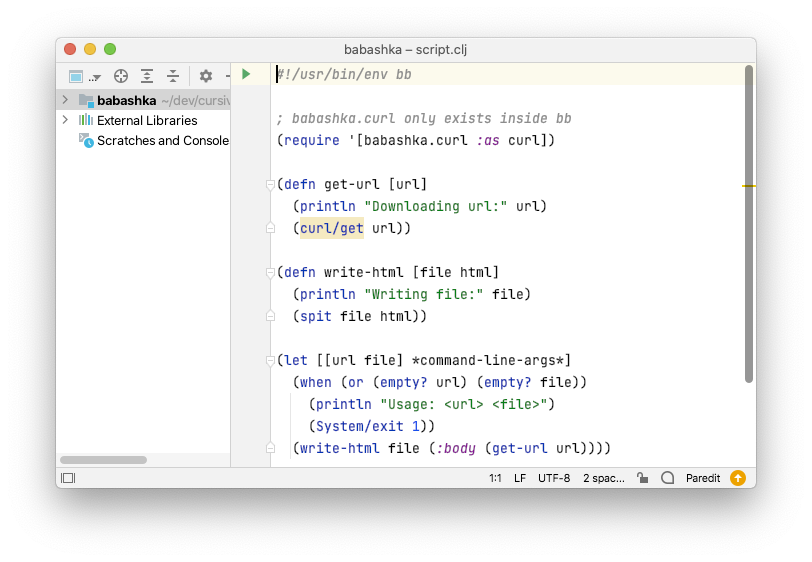This screenshot has width=812, height=562.
Task: Open project panel settings gear
Action: point(206,77)
